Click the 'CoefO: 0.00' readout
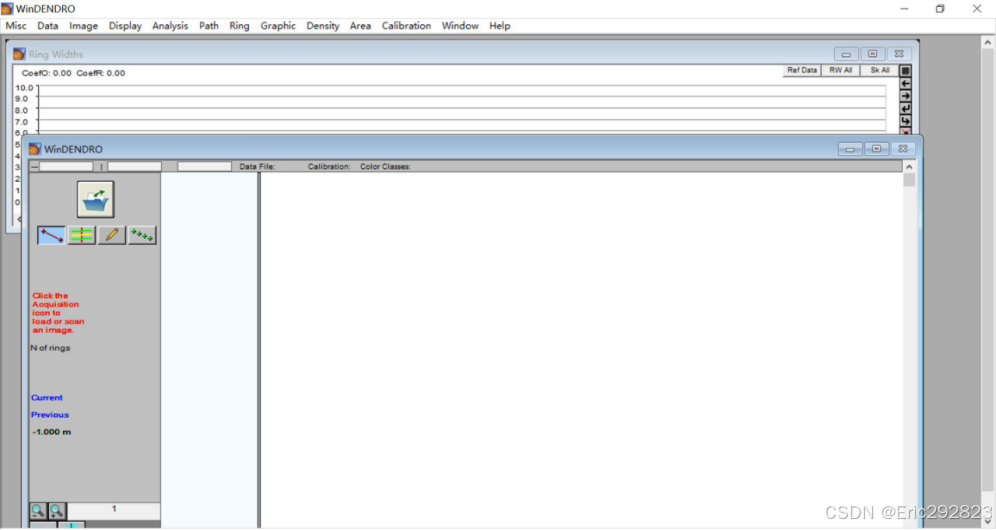This screenshot has width=996, height=530. [x=46, y=73]
